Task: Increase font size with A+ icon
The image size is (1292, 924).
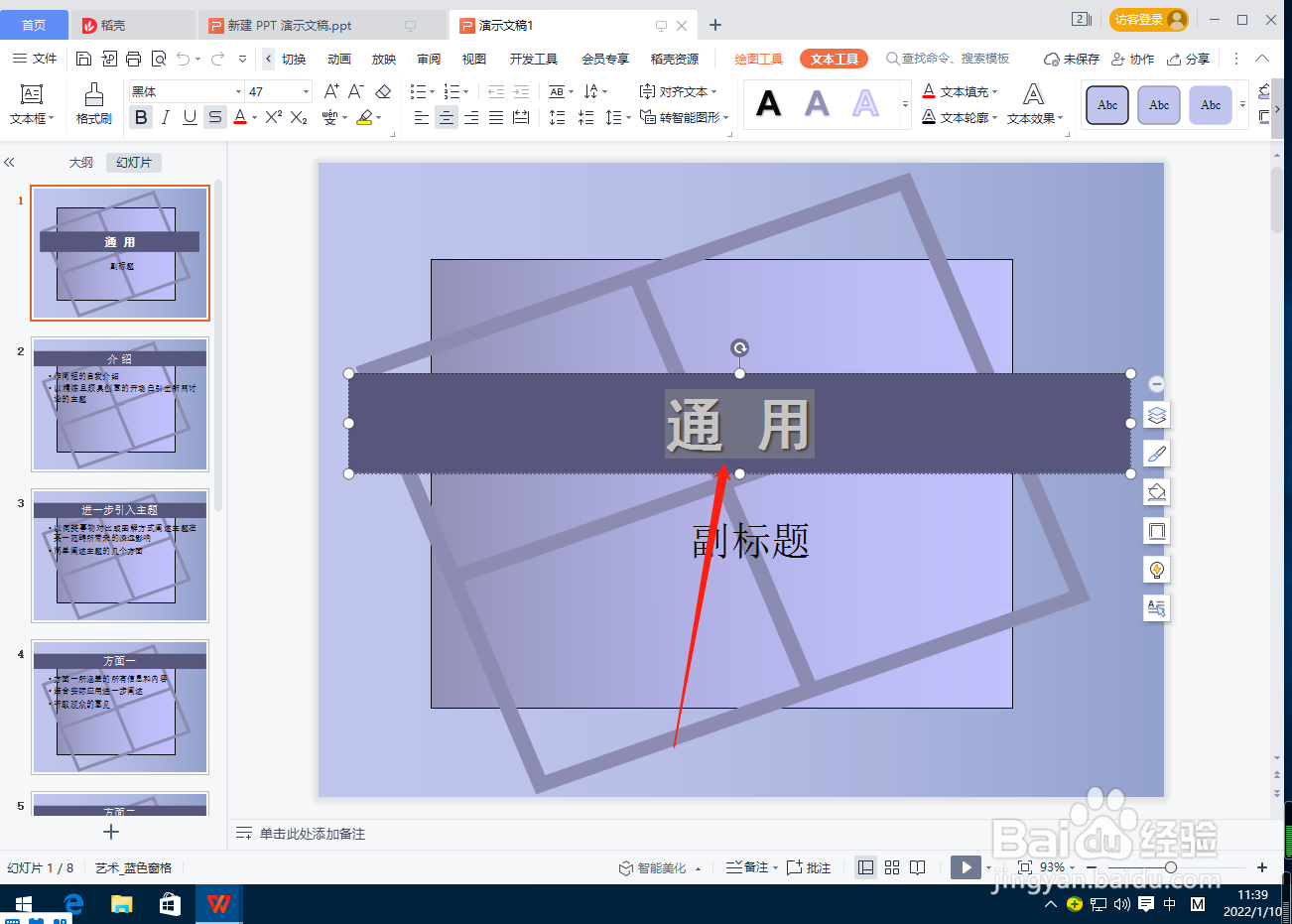Action: (x=331, y=91)
